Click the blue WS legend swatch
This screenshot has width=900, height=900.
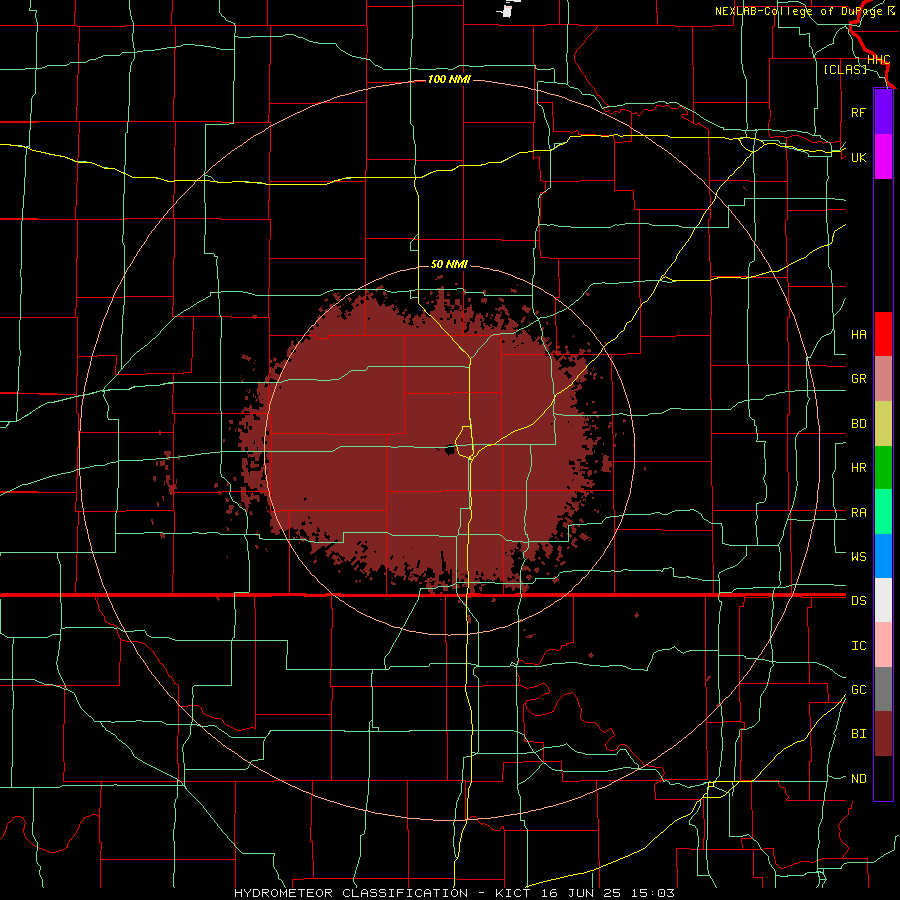(x=883, y=556)
